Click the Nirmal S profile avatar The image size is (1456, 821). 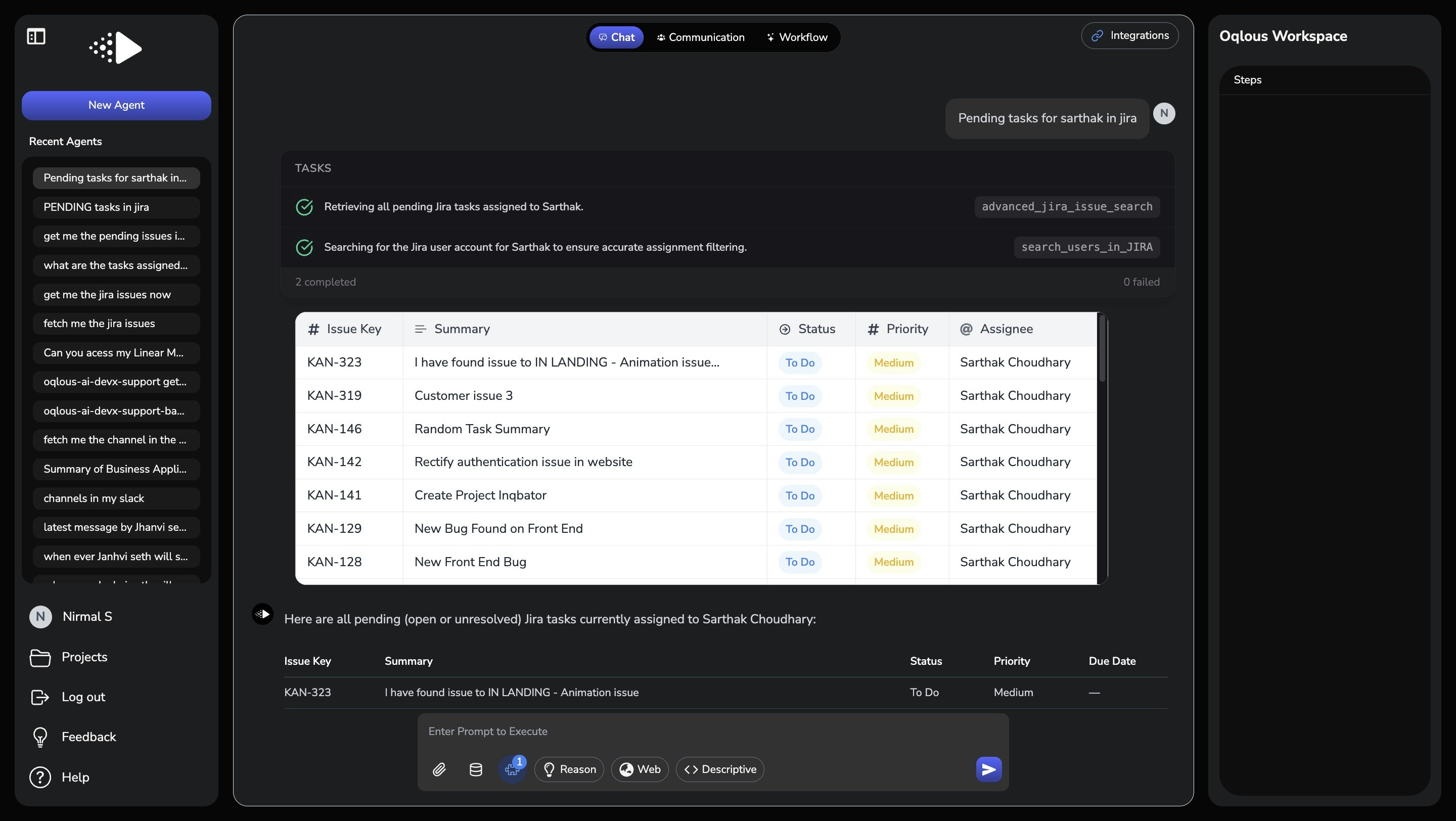click(x=40, y=616)
